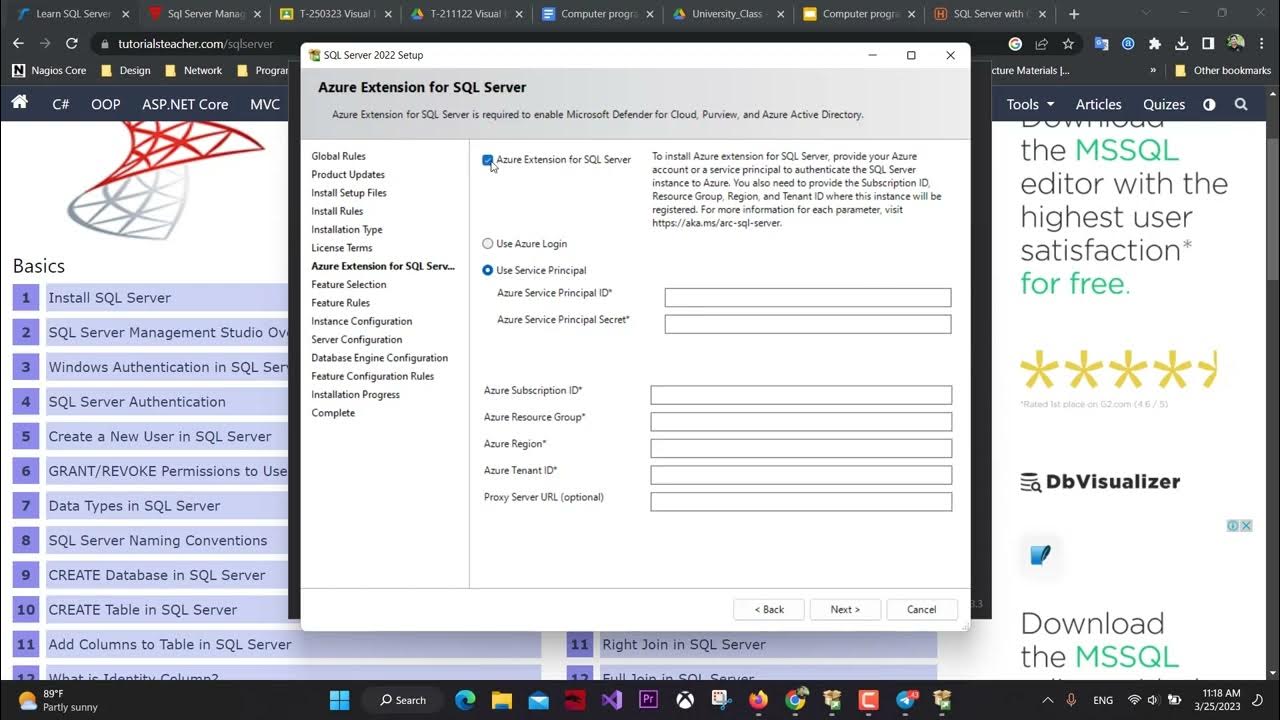
Task: Focus Azure Service Principal ID field
Action: (x=808, y=297)
